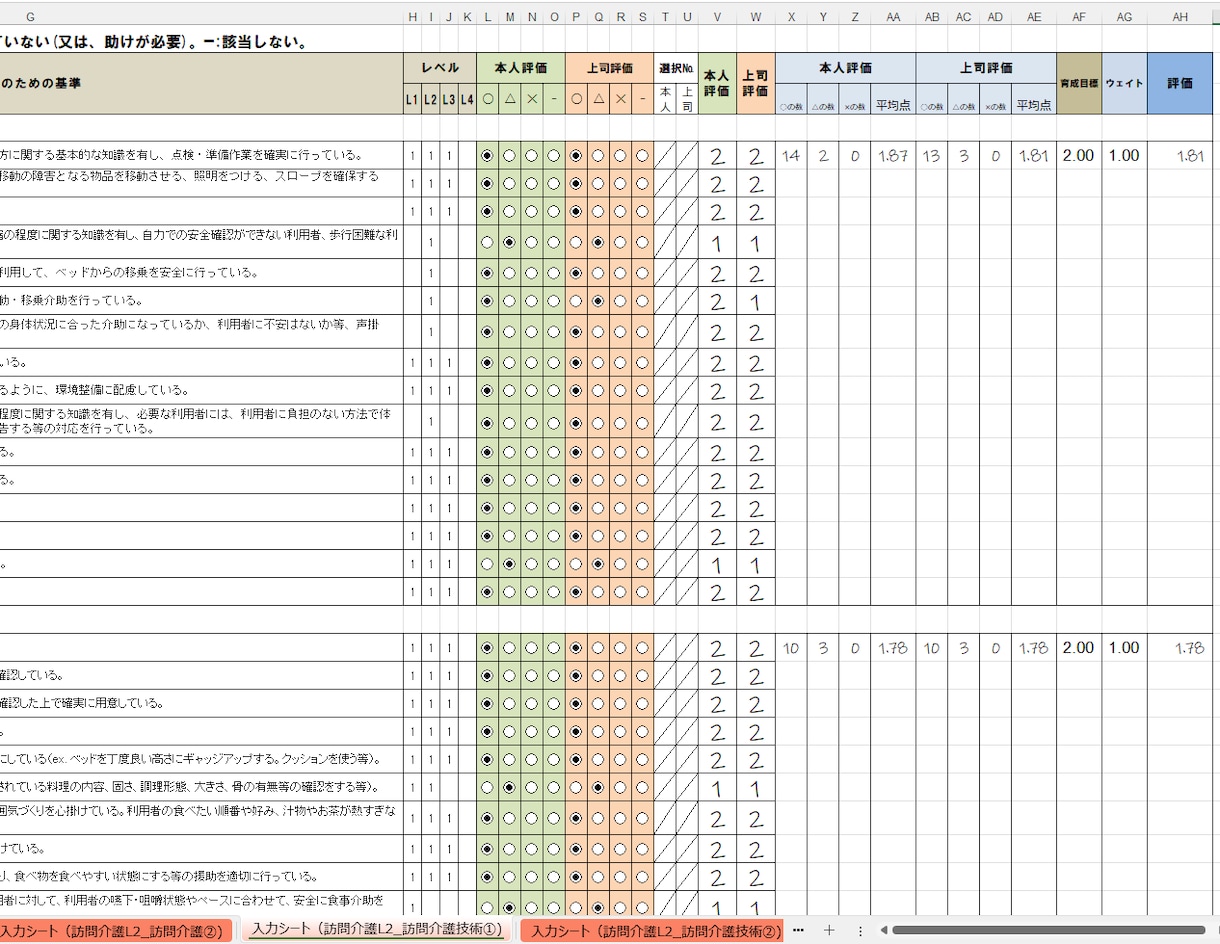Pick 上司評価 △ for the ベッドからの移乗 row
Image resolution: width=1220 pixels, height=944 pixels.
pyautogui.click(x=598, y=273)
